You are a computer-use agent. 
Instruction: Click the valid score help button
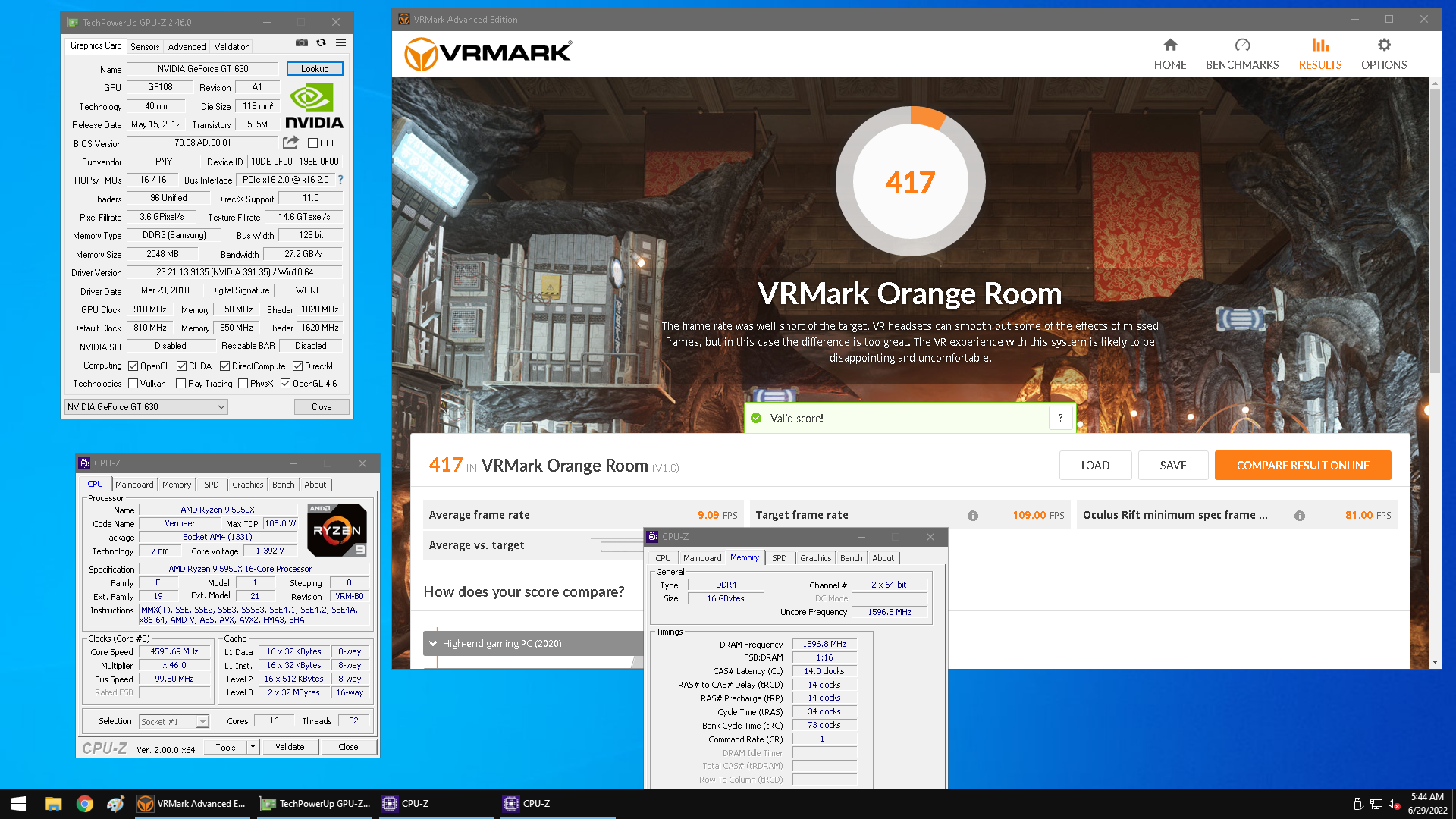pos(1061,418)
